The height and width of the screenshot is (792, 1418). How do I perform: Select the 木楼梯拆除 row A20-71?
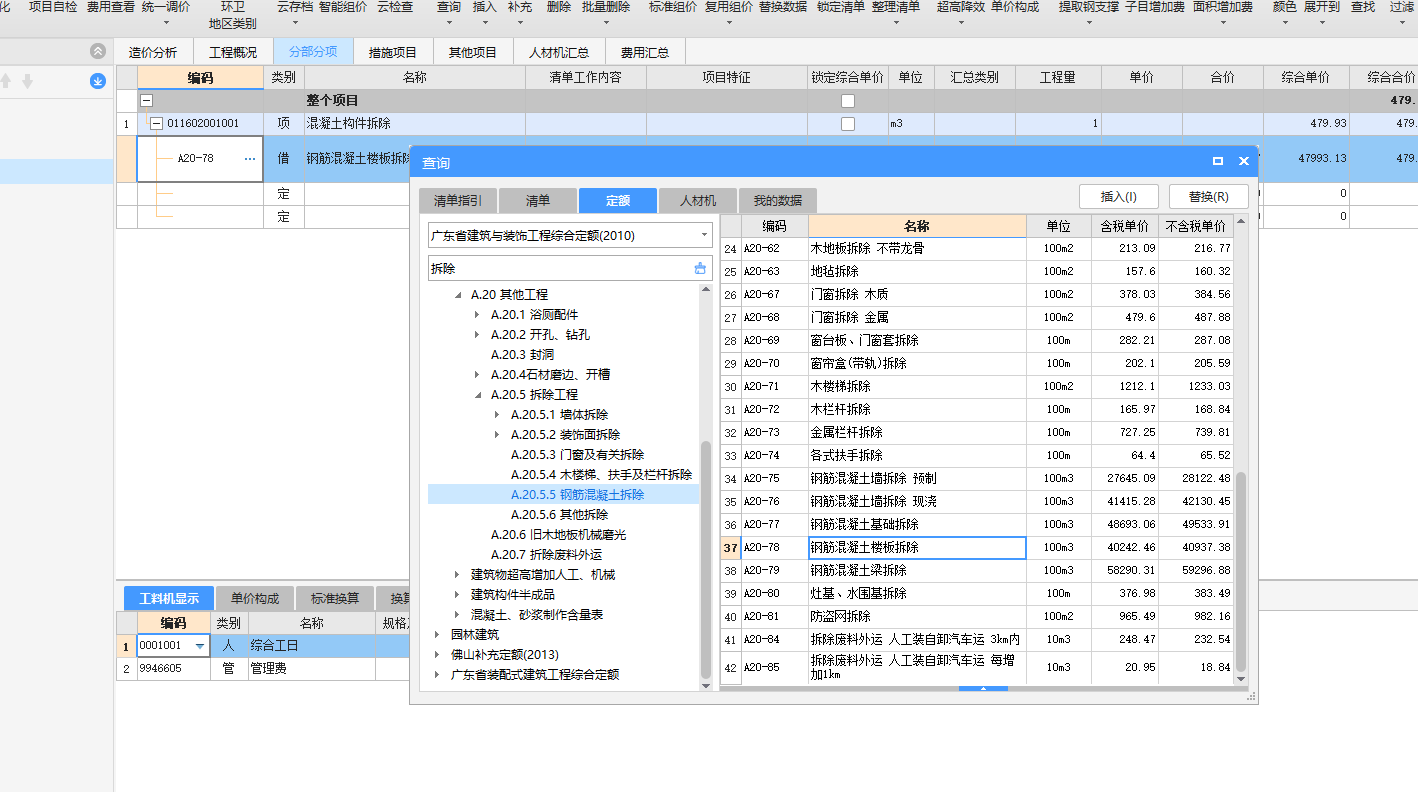(977, 387)
